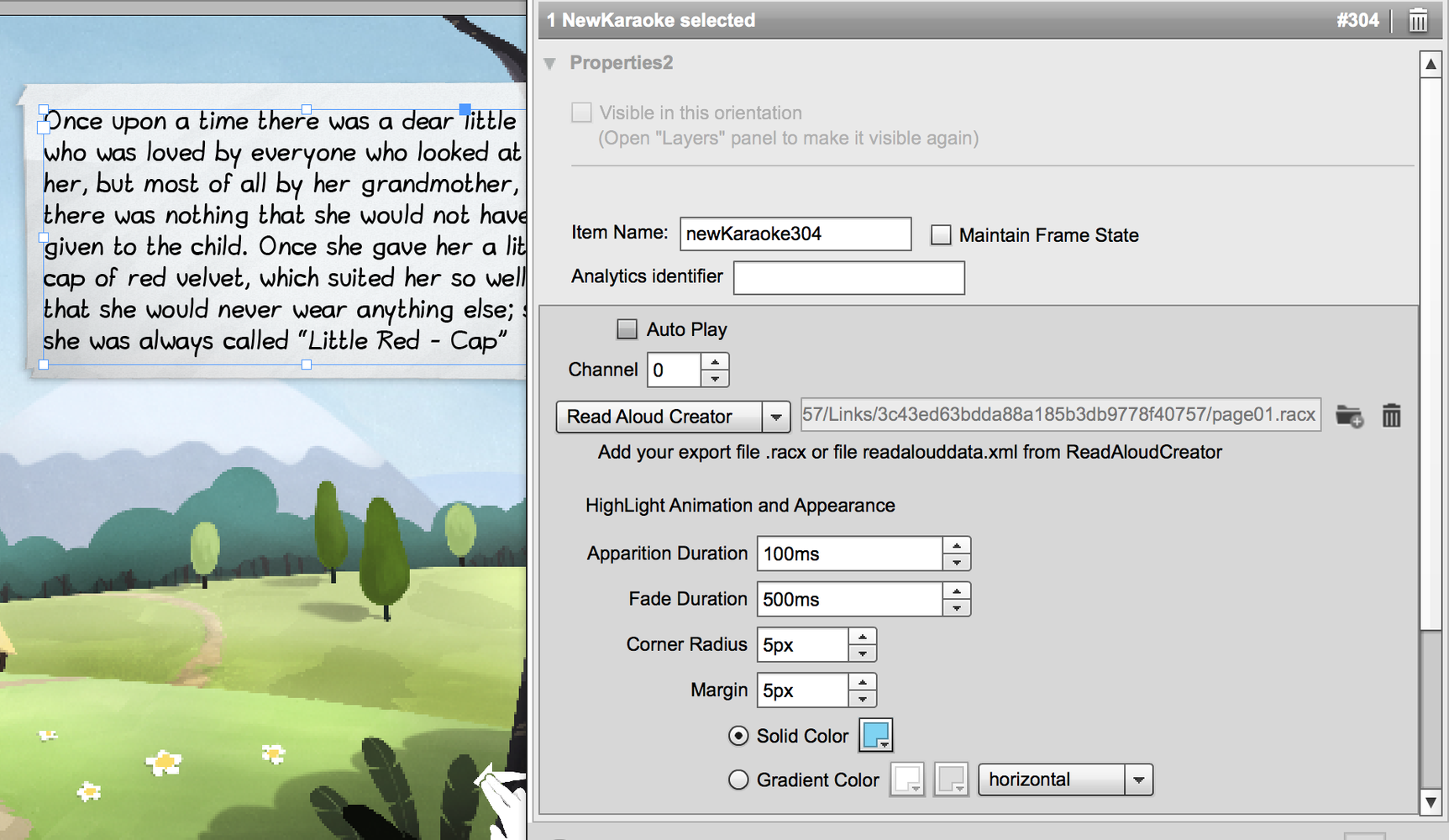Click the properties panel scrollbar thumb
The height and width of the screenshot is (840, 1449).
[x=1431, y=353]
